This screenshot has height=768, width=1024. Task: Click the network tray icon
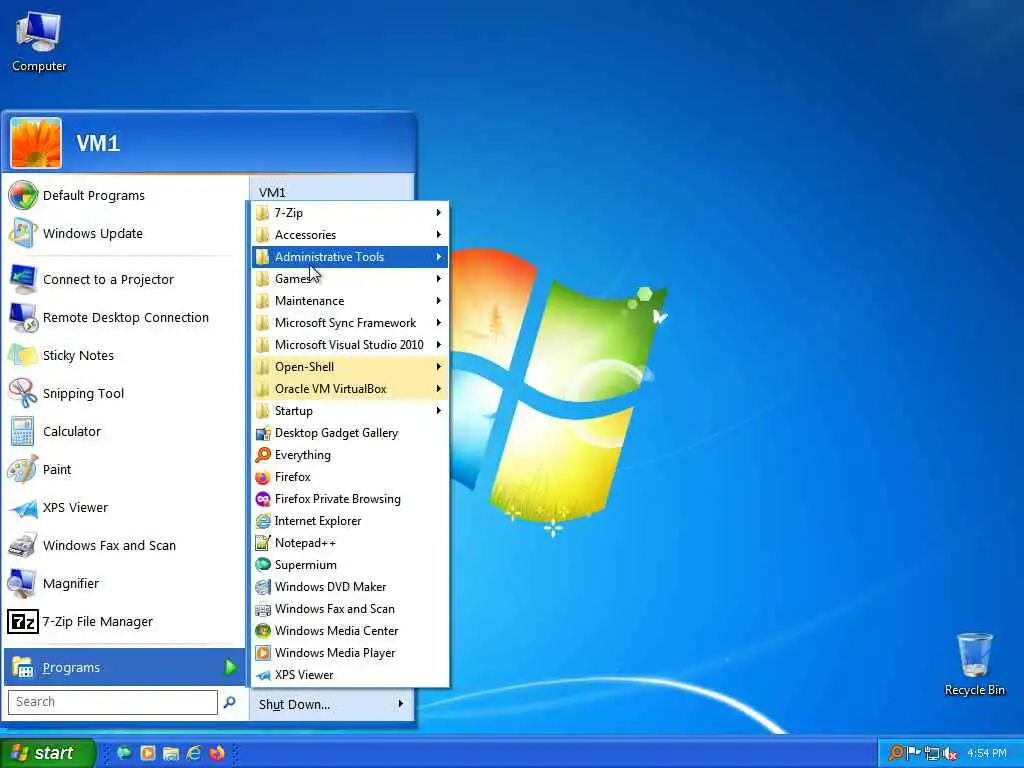pyautogui.click(x=932, y=754)
